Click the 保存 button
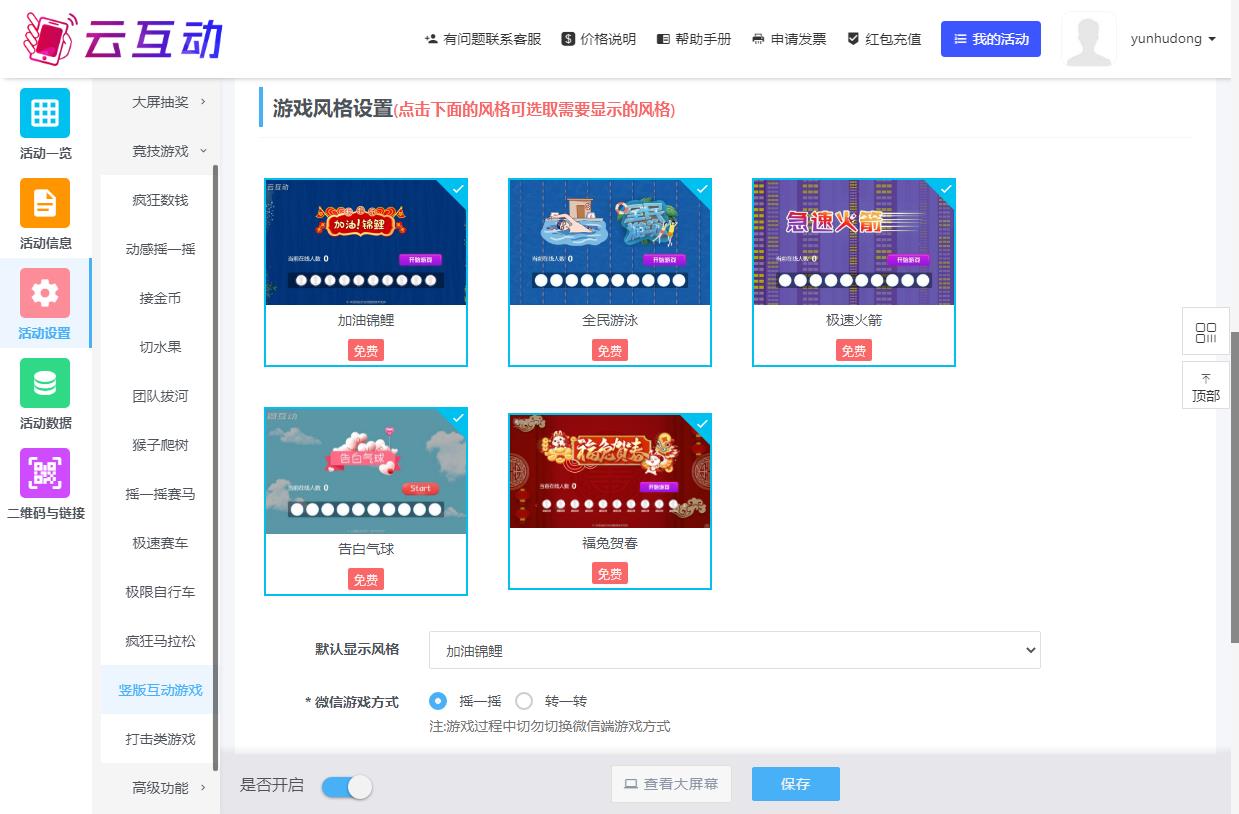This screenshot has height=814, width=1239. (795, 785)
